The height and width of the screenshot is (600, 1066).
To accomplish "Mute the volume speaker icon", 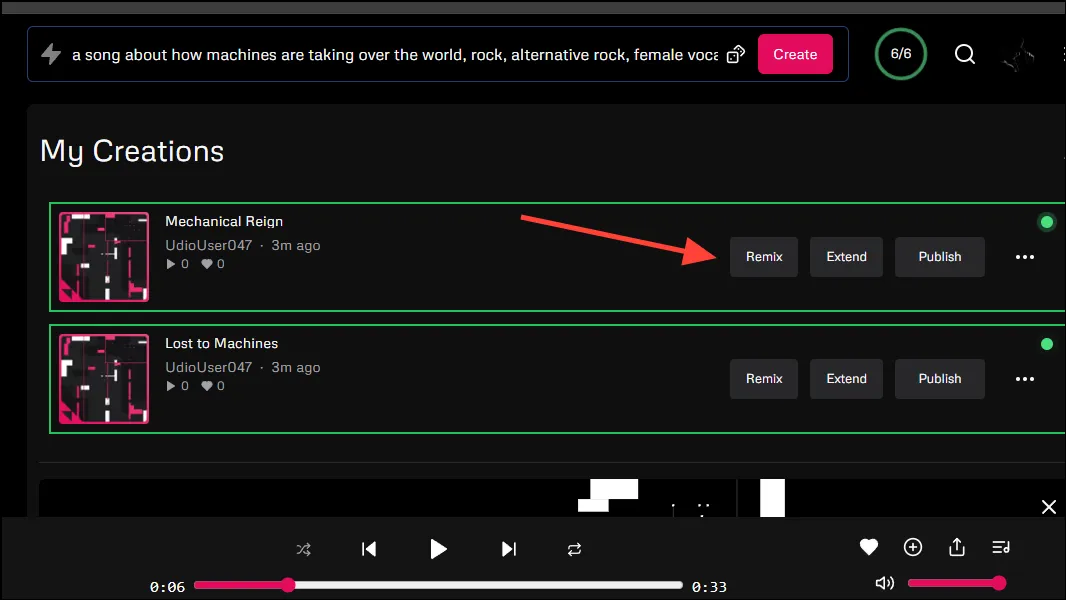I will click(x=884, y=583).
